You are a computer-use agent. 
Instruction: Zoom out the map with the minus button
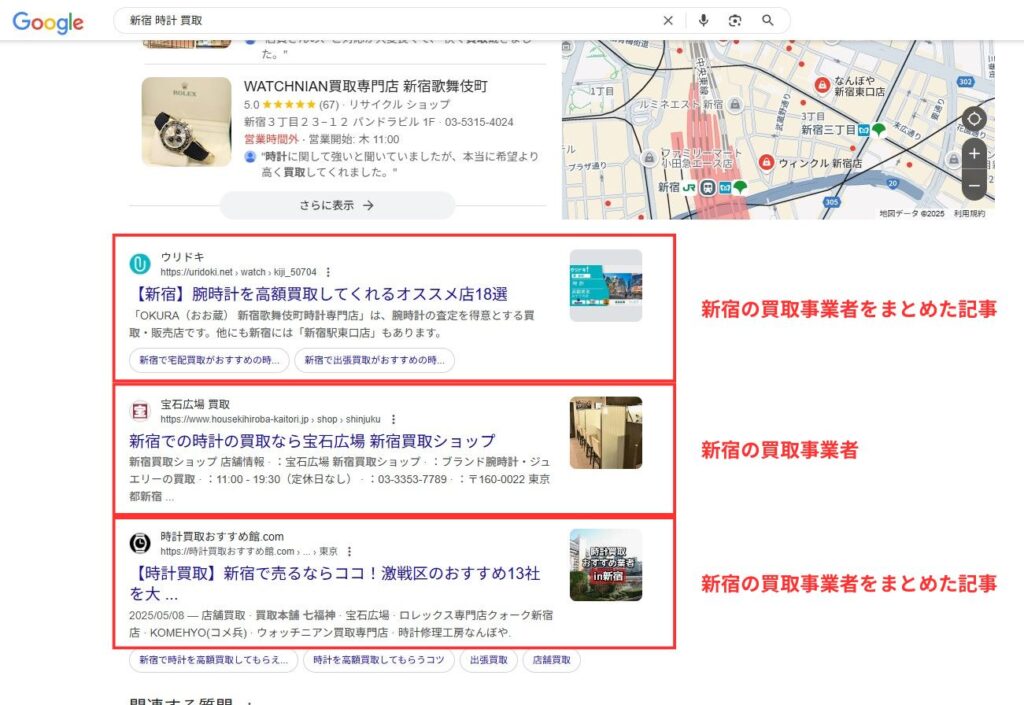(x=974, y=185)
